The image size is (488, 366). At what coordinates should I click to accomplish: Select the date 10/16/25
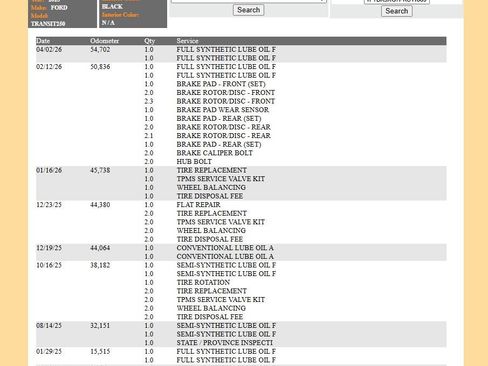pos(49,265)
